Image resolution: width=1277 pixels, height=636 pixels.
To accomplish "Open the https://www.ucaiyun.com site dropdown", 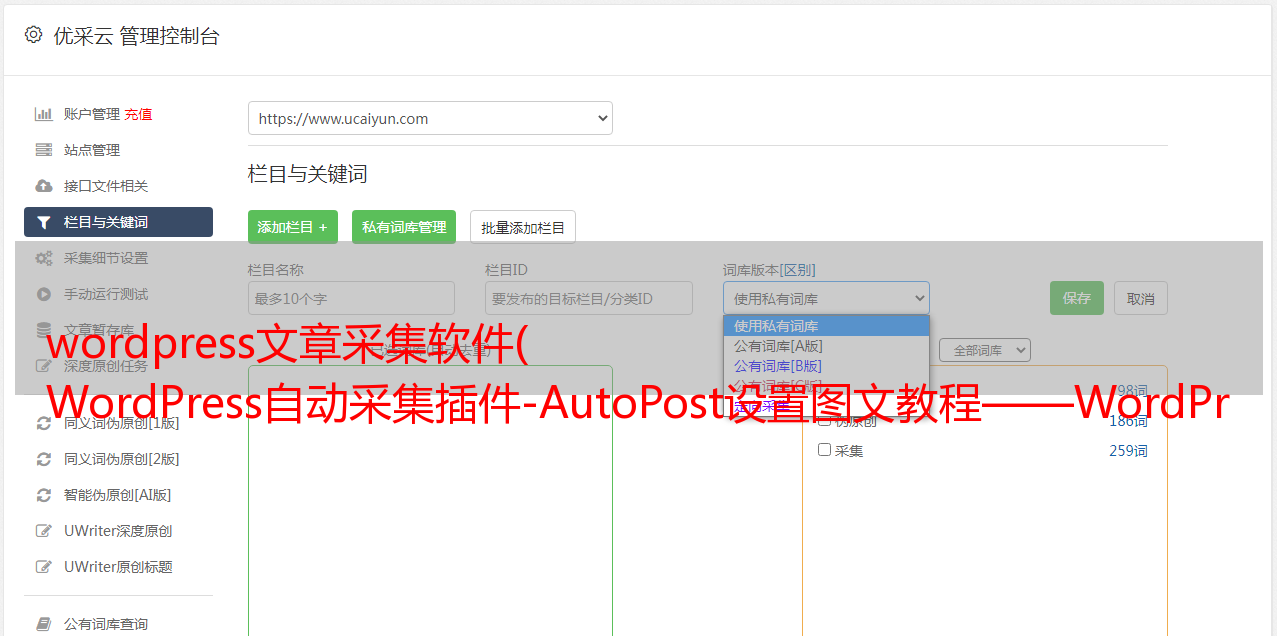I will tap(430, 118).
